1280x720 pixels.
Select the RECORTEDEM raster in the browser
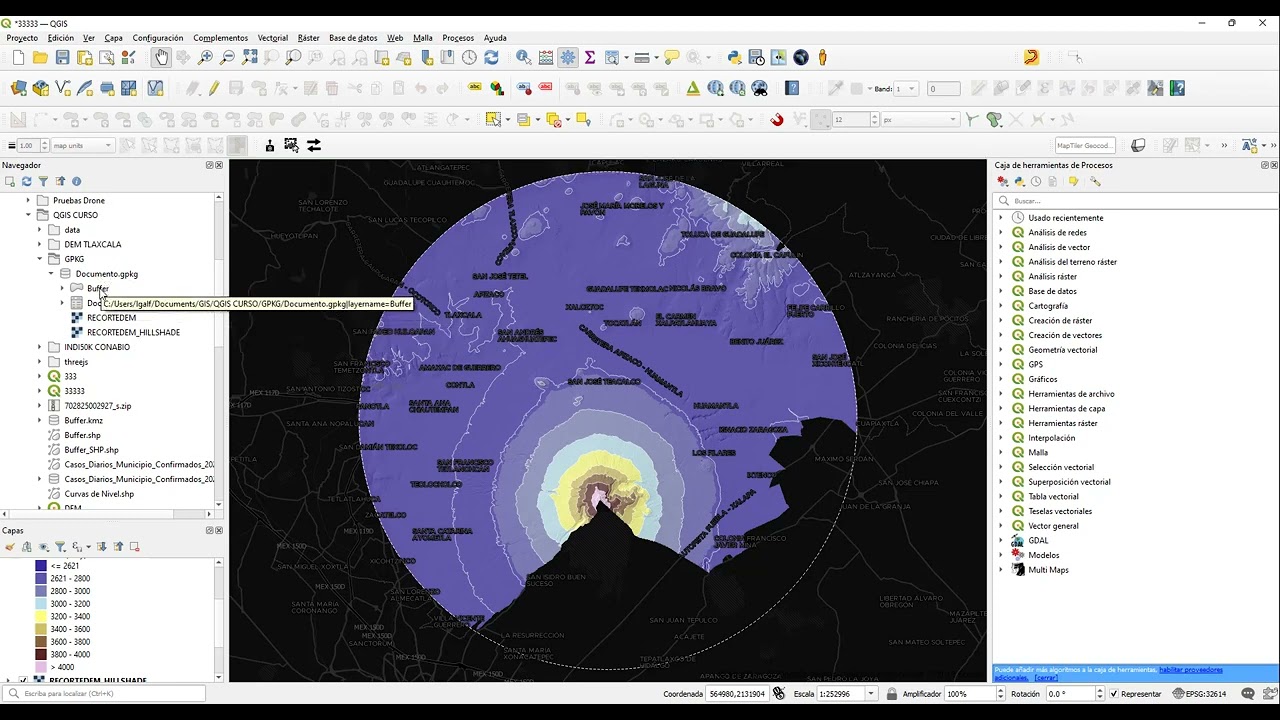coord(111,318)
